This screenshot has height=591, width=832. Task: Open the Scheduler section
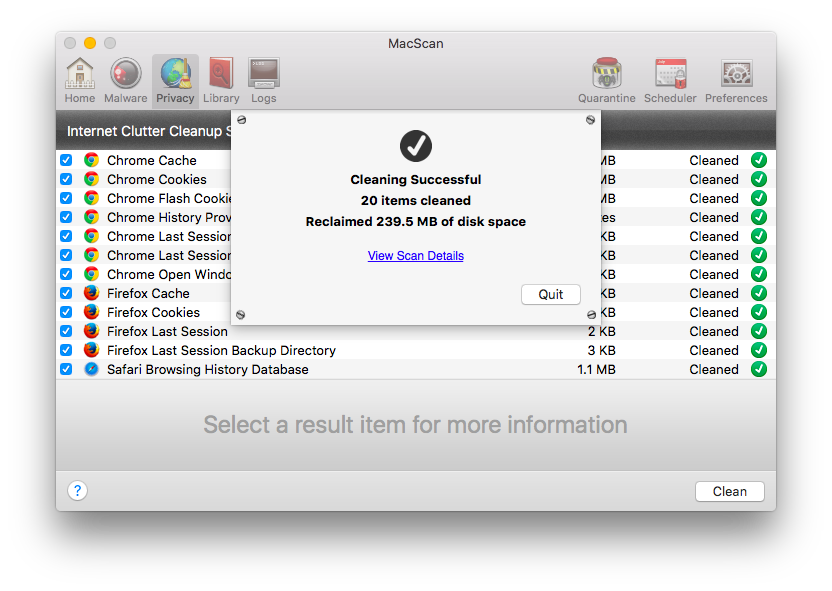670,81
